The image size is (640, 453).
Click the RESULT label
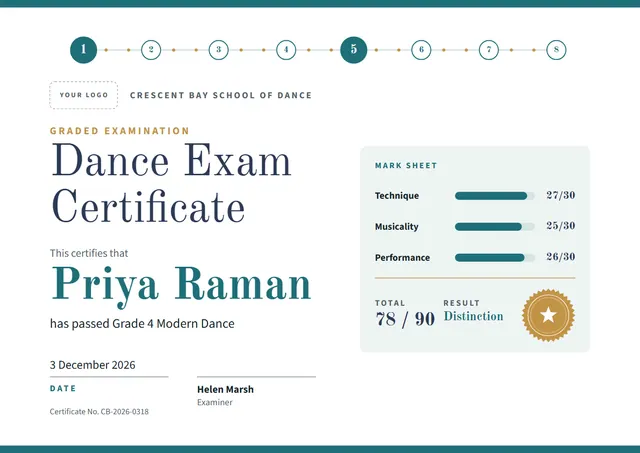click(462, 303)
